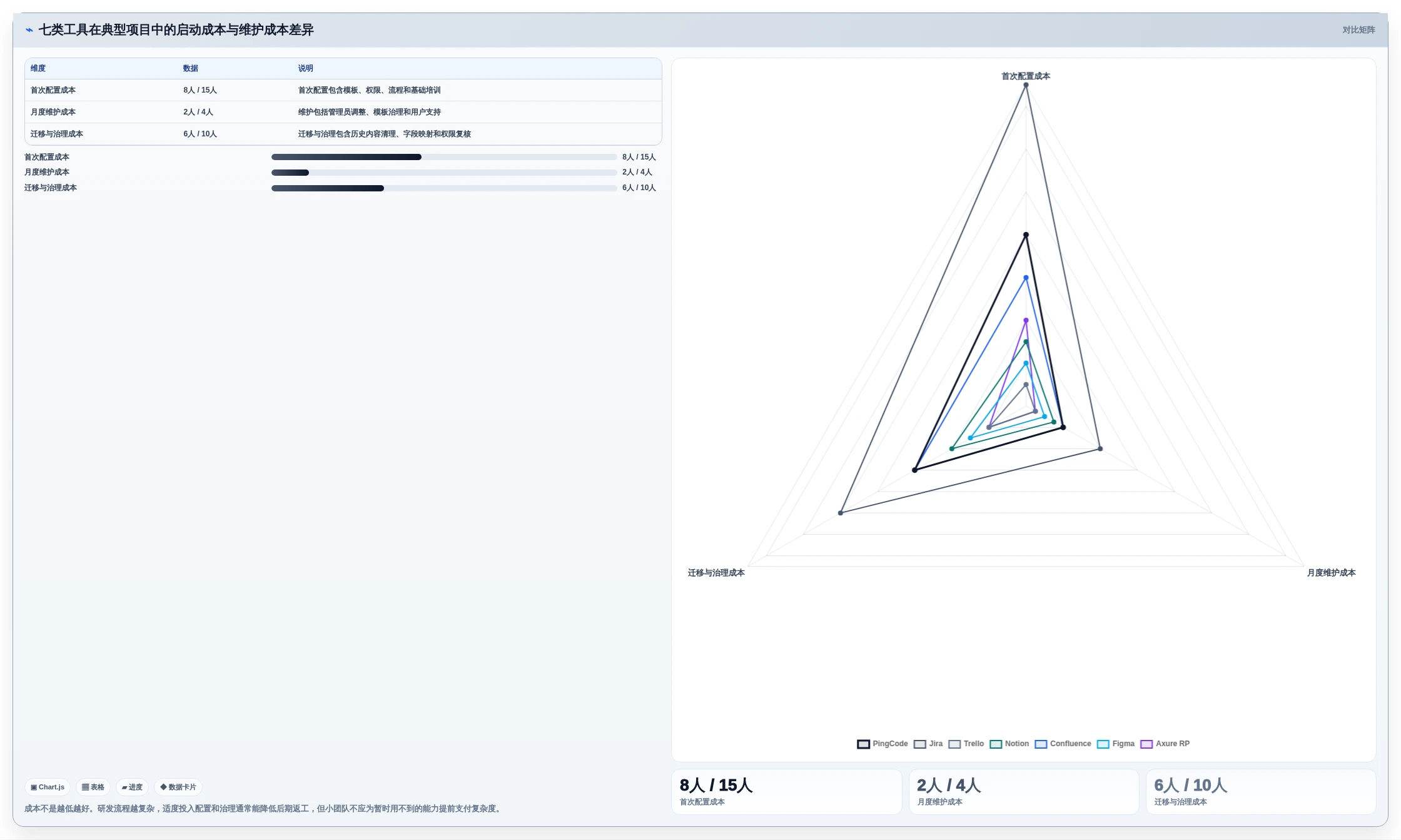Click the blue icon beside the title
This screenshot has width=1401, height=840.
[x=29, y=30]
